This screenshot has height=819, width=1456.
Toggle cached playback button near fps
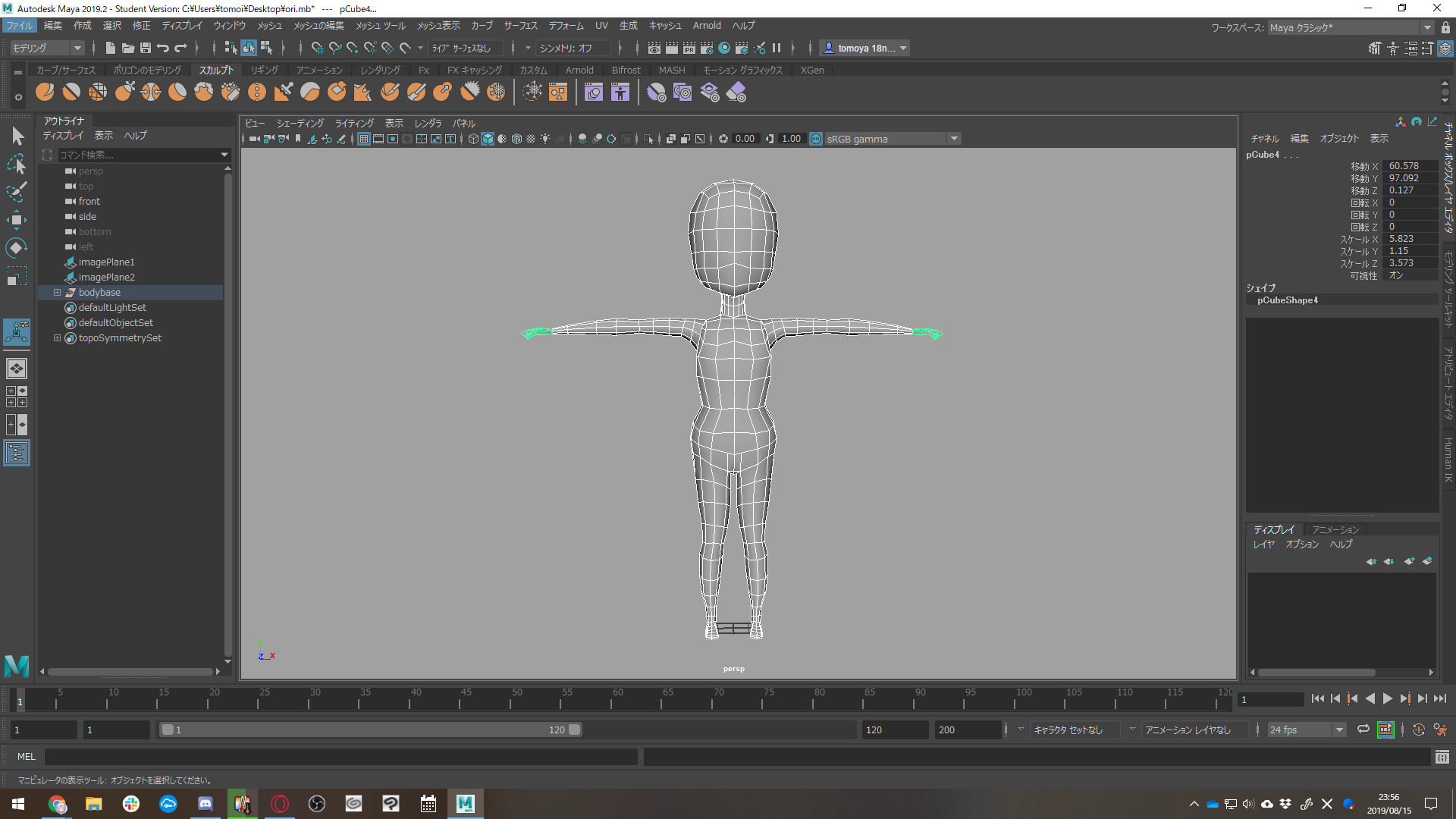pos(1385,730)
